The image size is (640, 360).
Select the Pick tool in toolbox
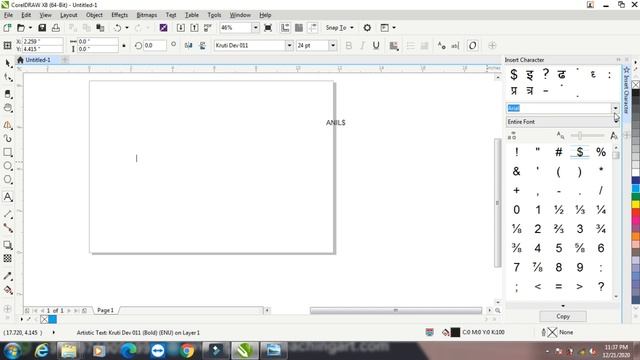pyautogui.click(x=8, y=63)
